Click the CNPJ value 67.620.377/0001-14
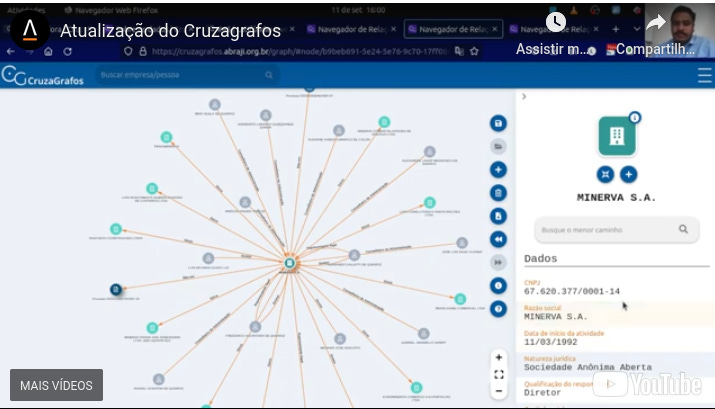Viewport: 715px width, 409px height. coord(572,291)
